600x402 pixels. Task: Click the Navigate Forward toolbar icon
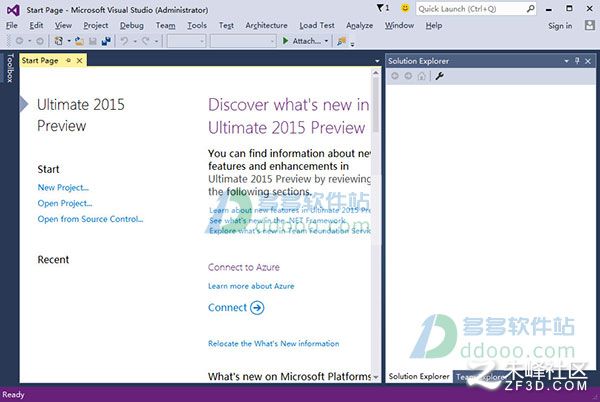[40, 41]
